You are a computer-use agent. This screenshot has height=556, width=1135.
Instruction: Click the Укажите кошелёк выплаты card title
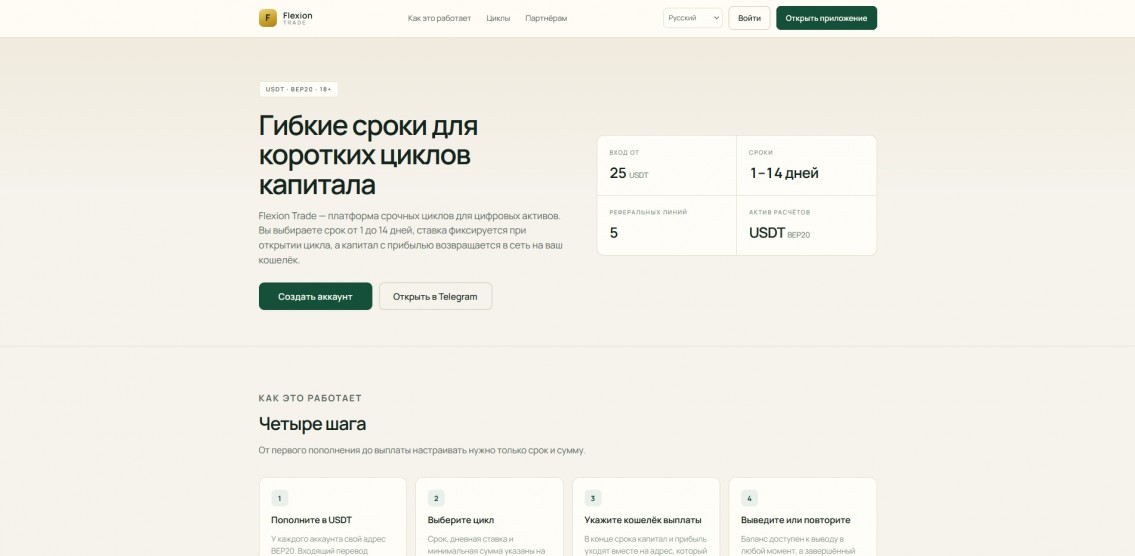point(643,520)
